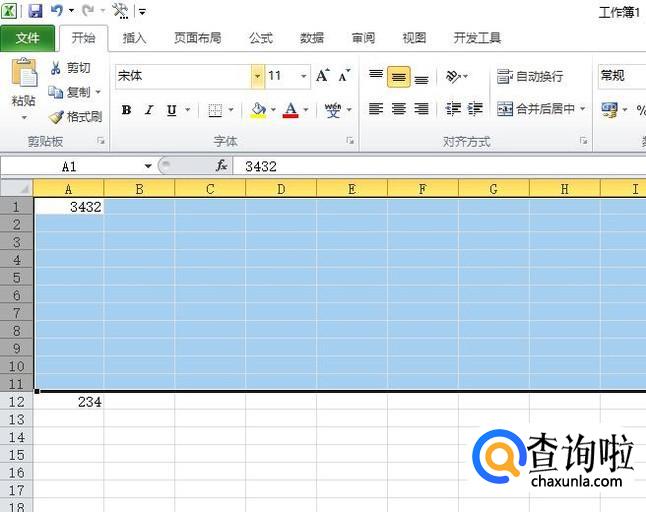Toggle underline formatting
This screenshot has height=512, width=646.
point(172,110)
